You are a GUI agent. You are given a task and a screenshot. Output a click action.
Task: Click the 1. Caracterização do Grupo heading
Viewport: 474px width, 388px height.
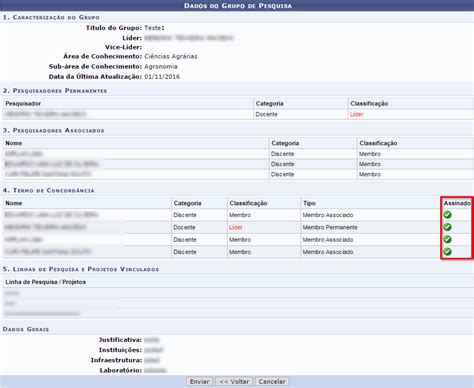pos(51,17)
